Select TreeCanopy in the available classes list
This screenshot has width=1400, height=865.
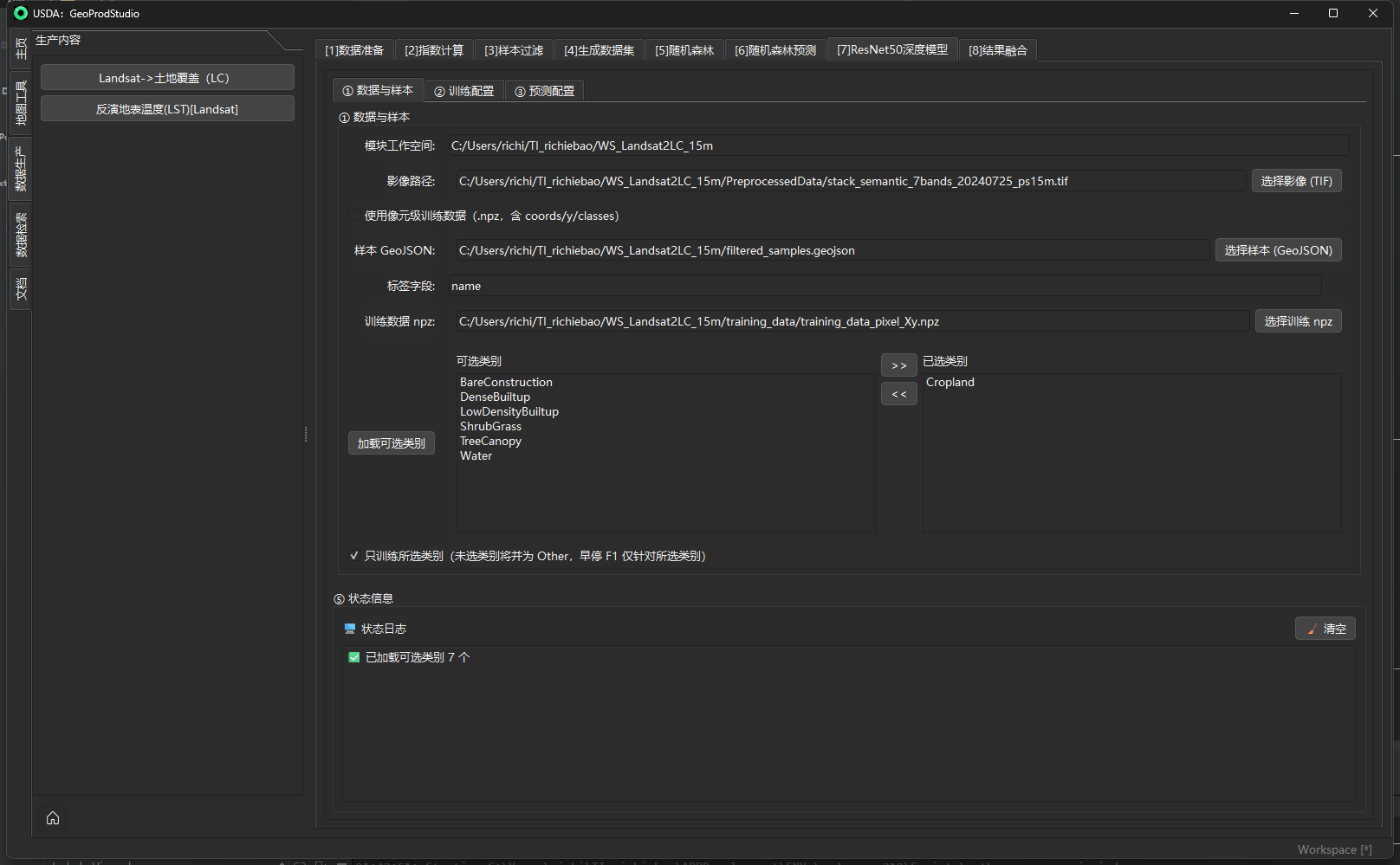click(x=490, y=441)
